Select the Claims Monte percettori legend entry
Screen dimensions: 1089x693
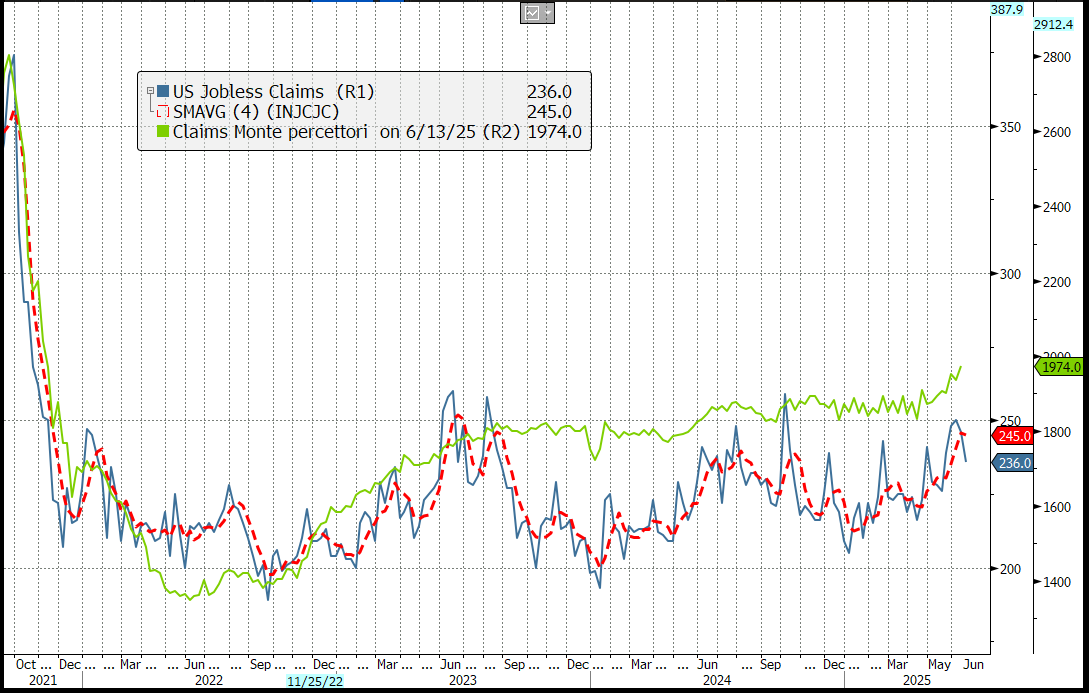270,131
